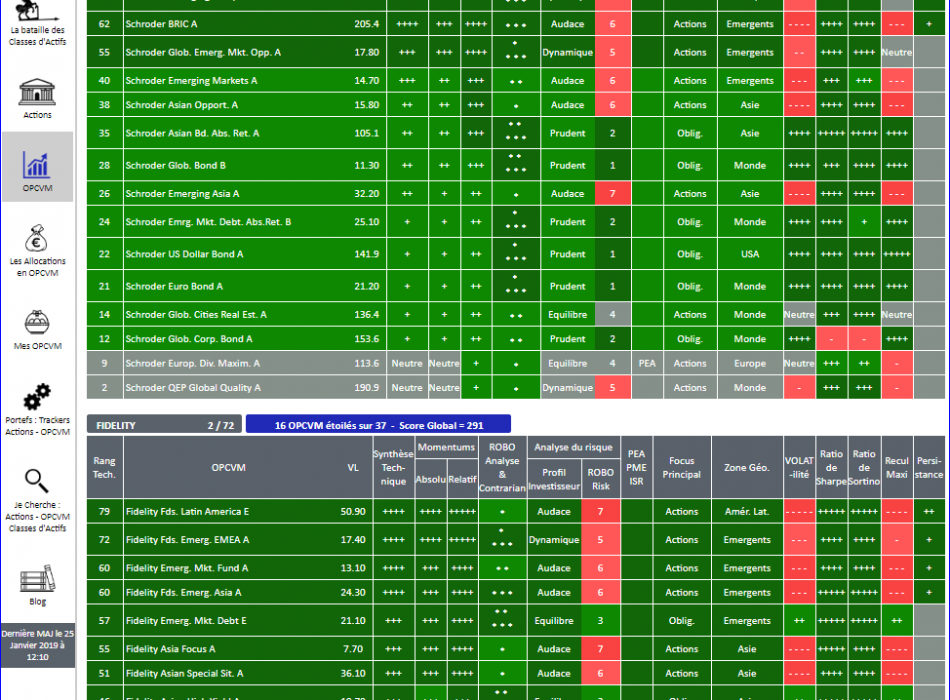Click Fidelity Asian Special Sit. A name
The height and width of the screenshot is (700, 950).
coord(184,673)
